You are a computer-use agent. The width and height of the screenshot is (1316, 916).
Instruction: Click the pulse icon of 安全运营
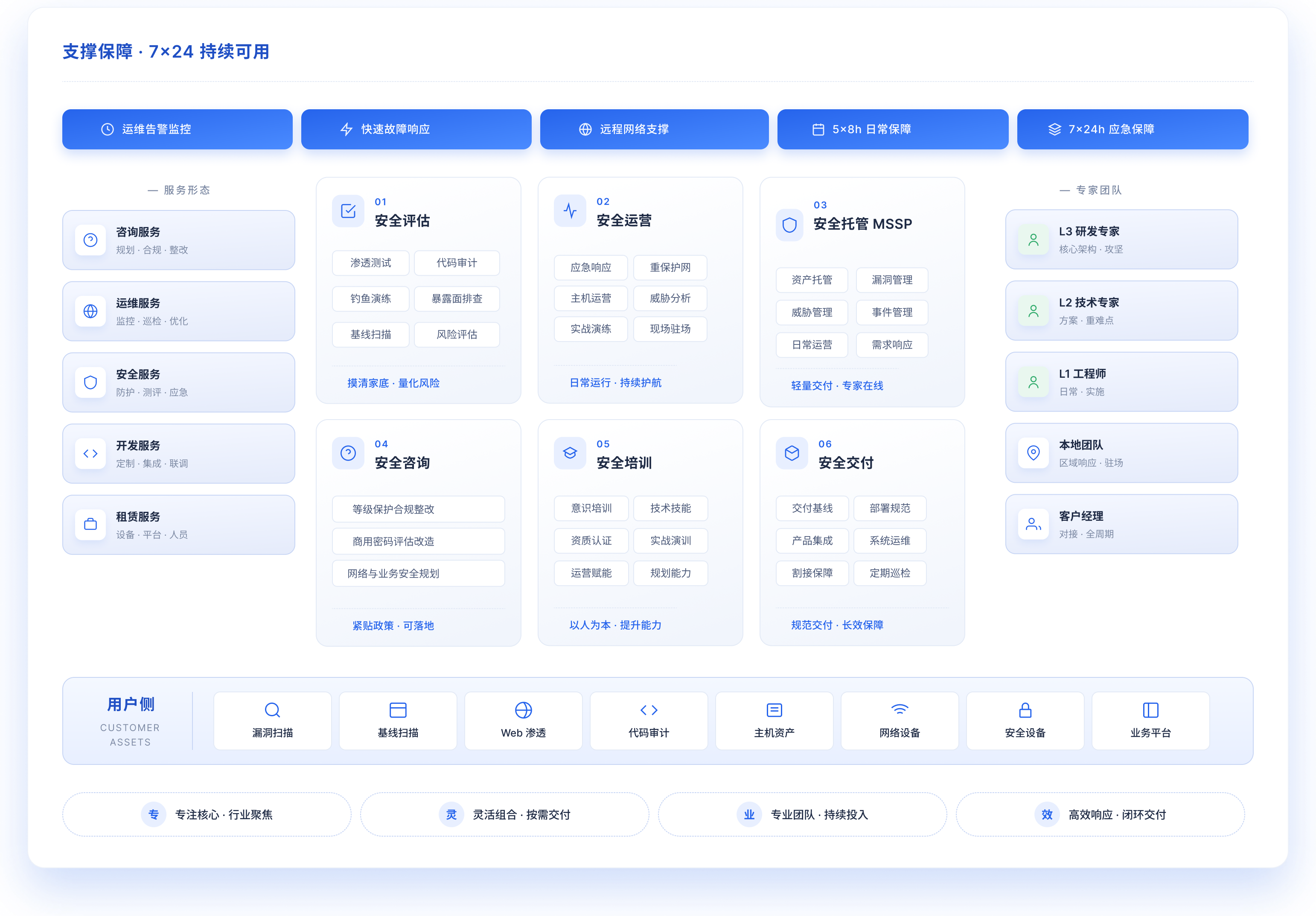(570, 211)
